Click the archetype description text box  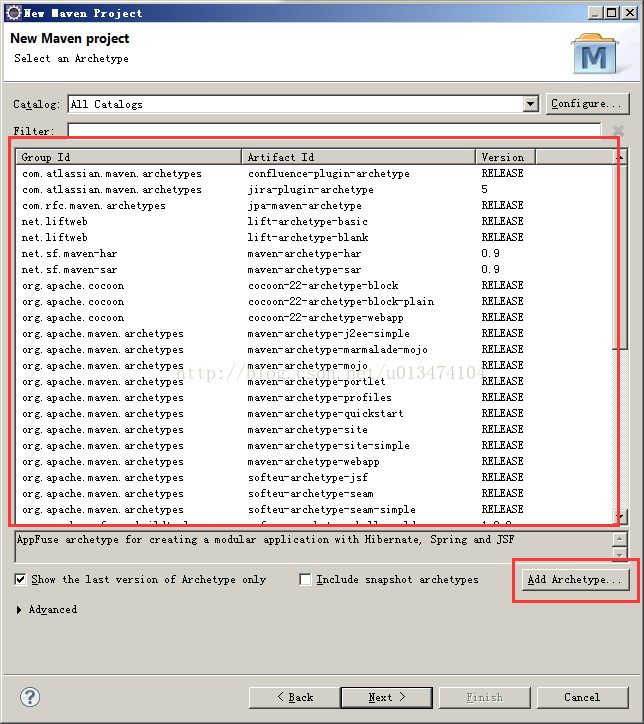coord(314,547)
